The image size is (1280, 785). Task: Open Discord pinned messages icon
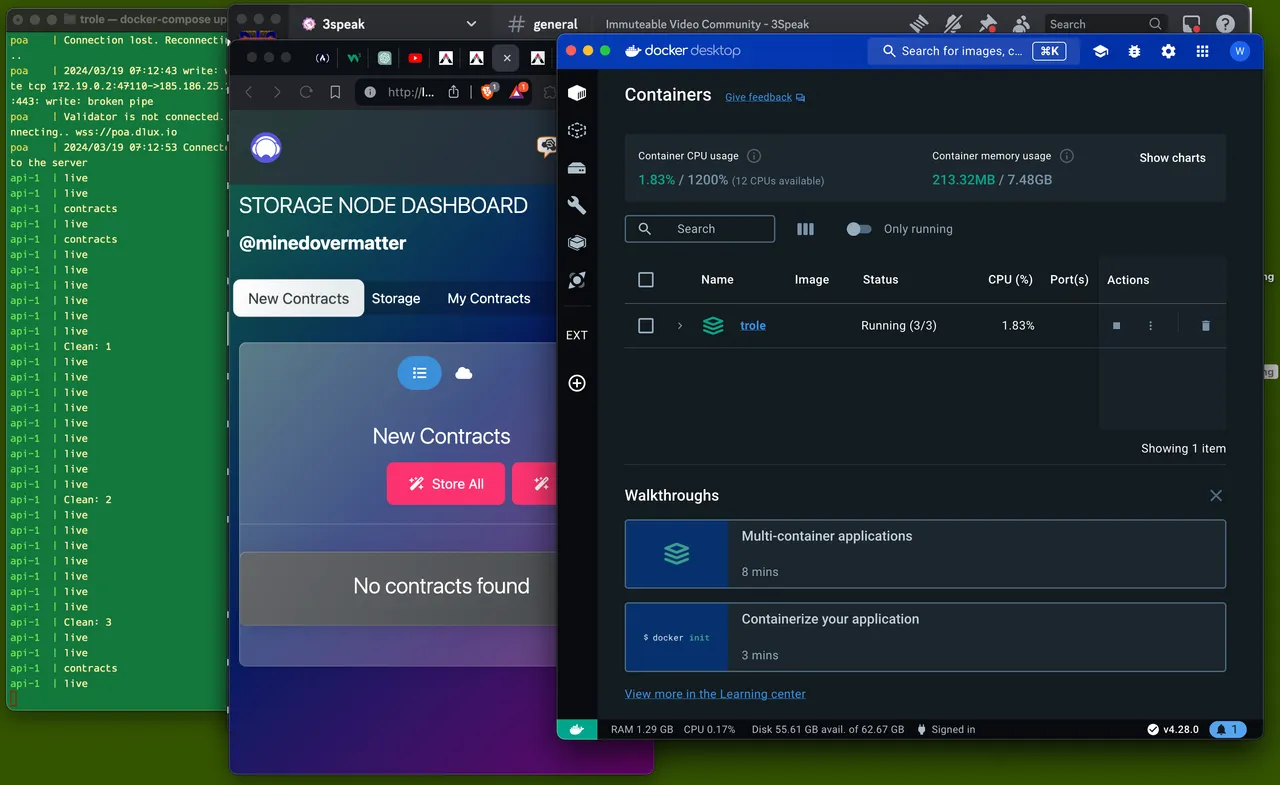pyautogui.click(x=988, y=24)
